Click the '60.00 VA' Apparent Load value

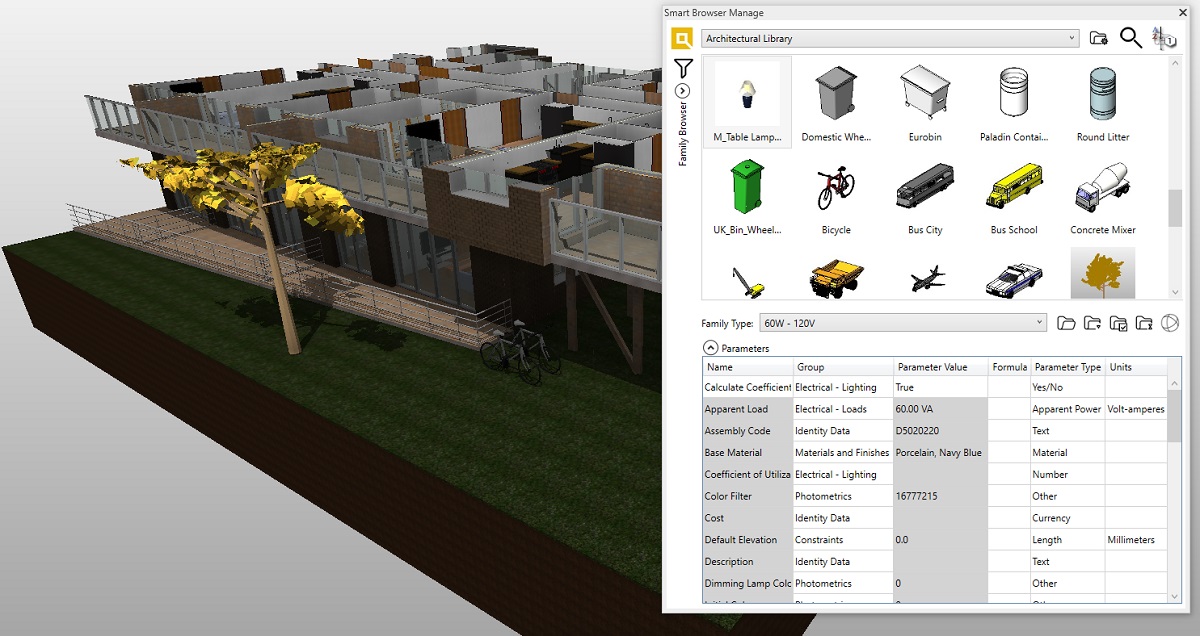(x=940, y=409)
